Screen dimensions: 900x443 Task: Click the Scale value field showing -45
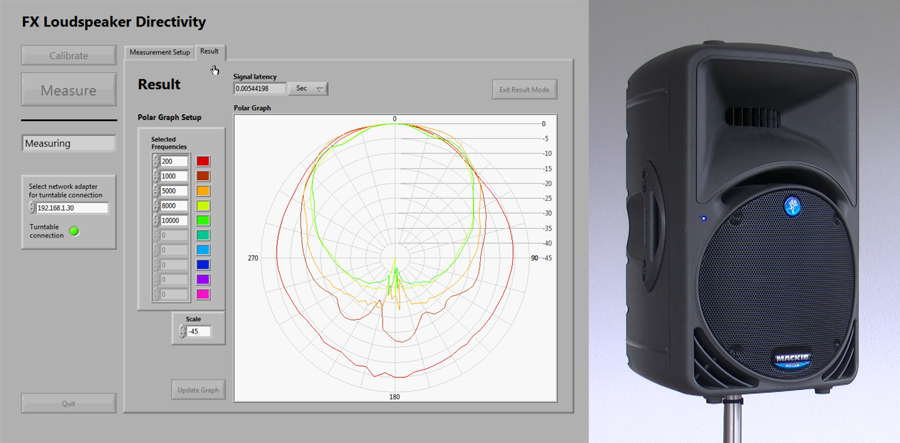198,331
